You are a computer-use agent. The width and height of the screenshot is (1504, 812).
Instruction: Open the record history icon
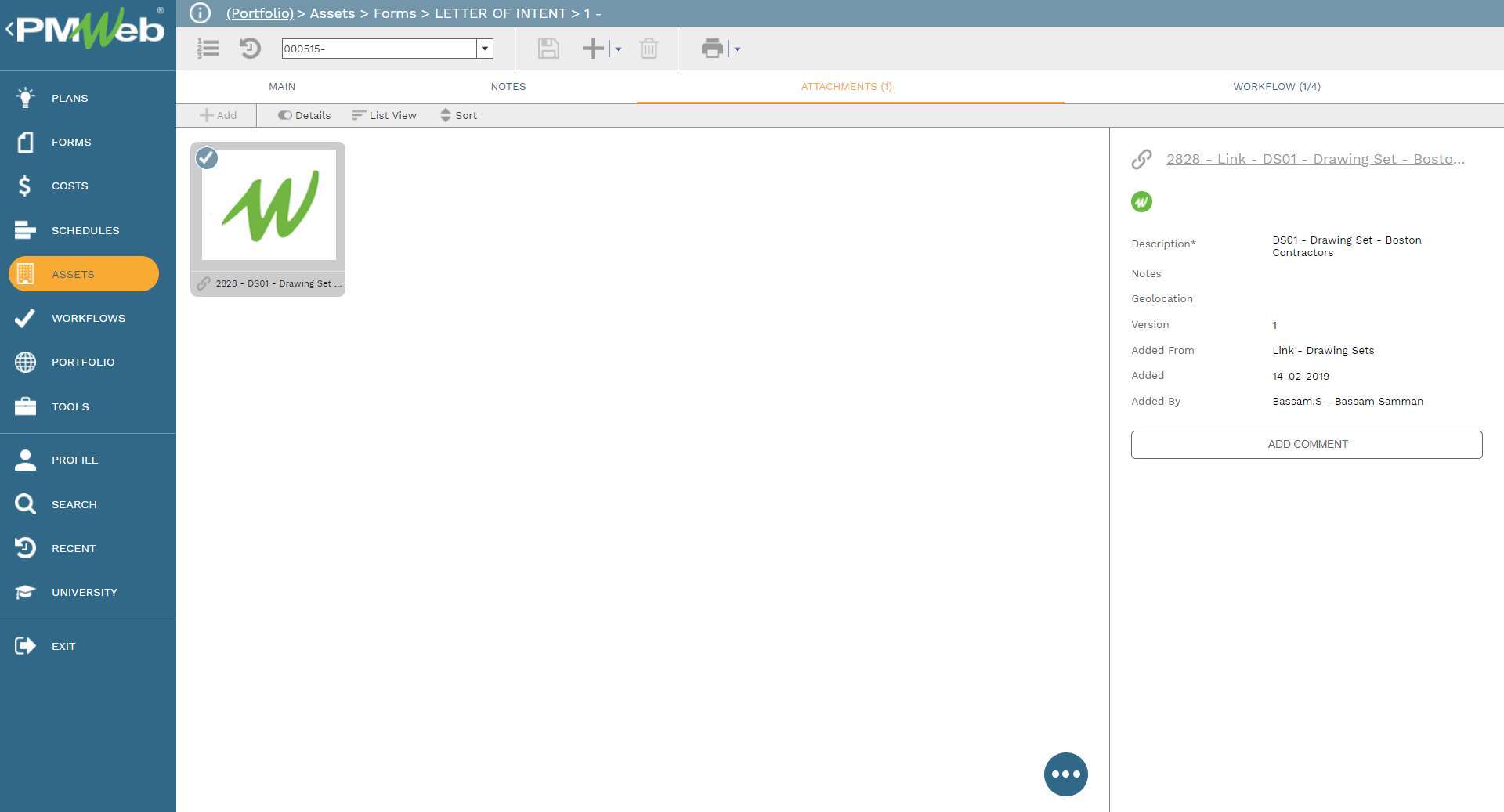250,49
